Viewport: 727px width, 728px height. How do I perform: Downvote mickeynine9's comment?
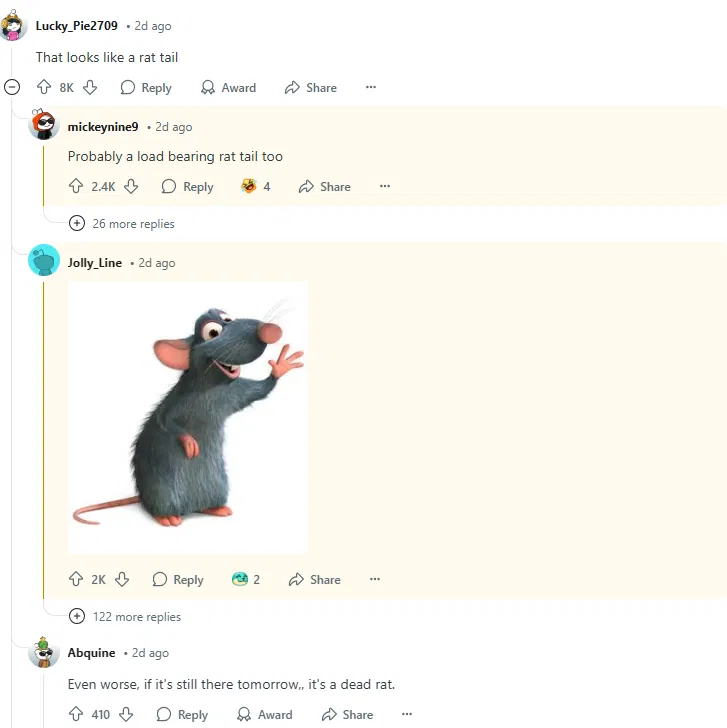(x=131, y=186)
